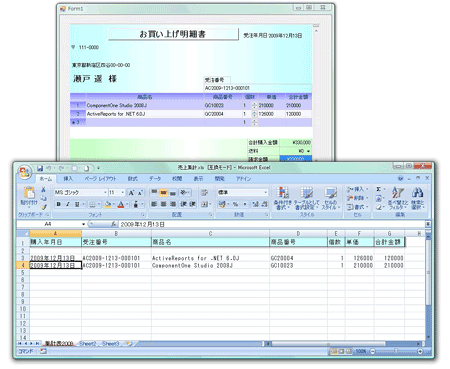Open the Font dialog launcher
The height and width of the screenshot is (369, 450).
coord(143,215)
